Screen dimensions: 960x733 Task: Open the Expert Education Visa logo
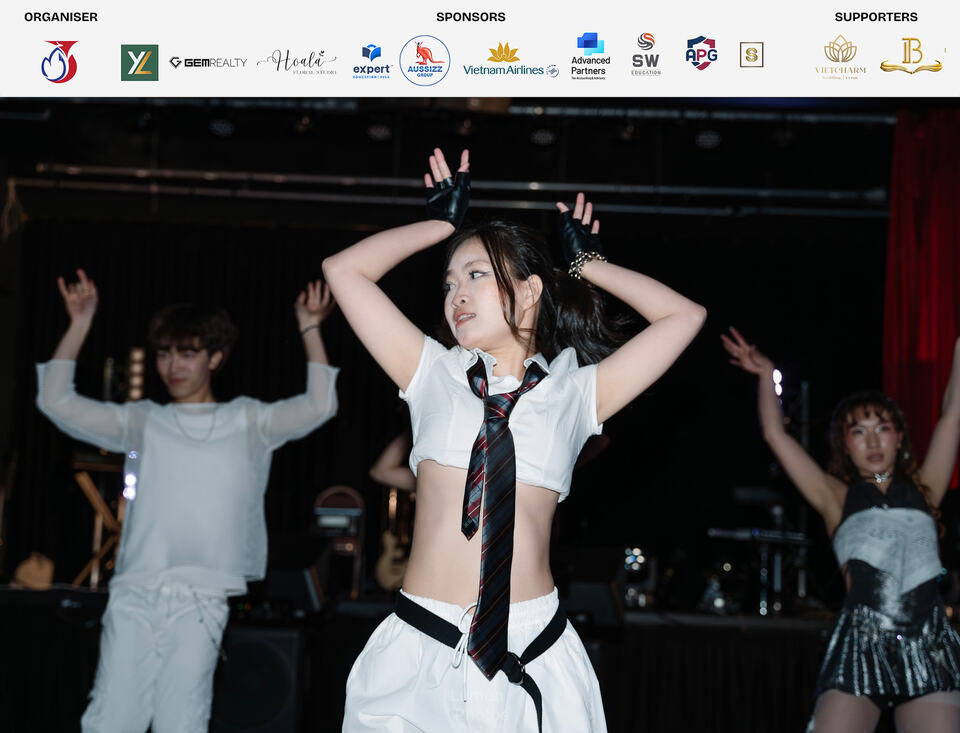pyautogui.click(x=372, y=62)
